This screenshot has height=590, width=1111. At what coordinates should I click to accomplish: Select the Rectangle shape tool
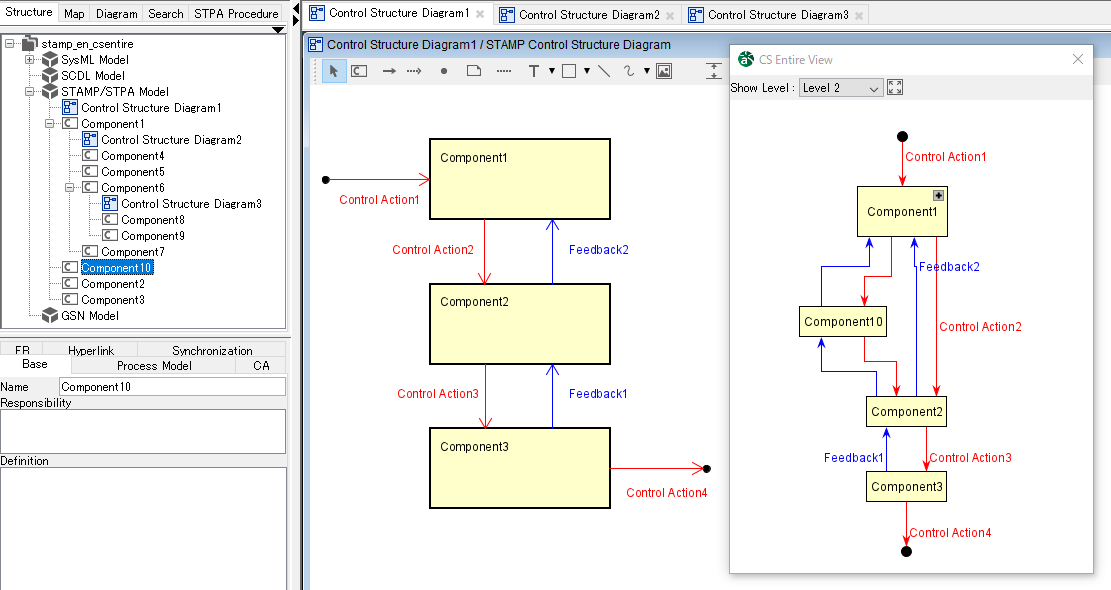coord(569,71)
